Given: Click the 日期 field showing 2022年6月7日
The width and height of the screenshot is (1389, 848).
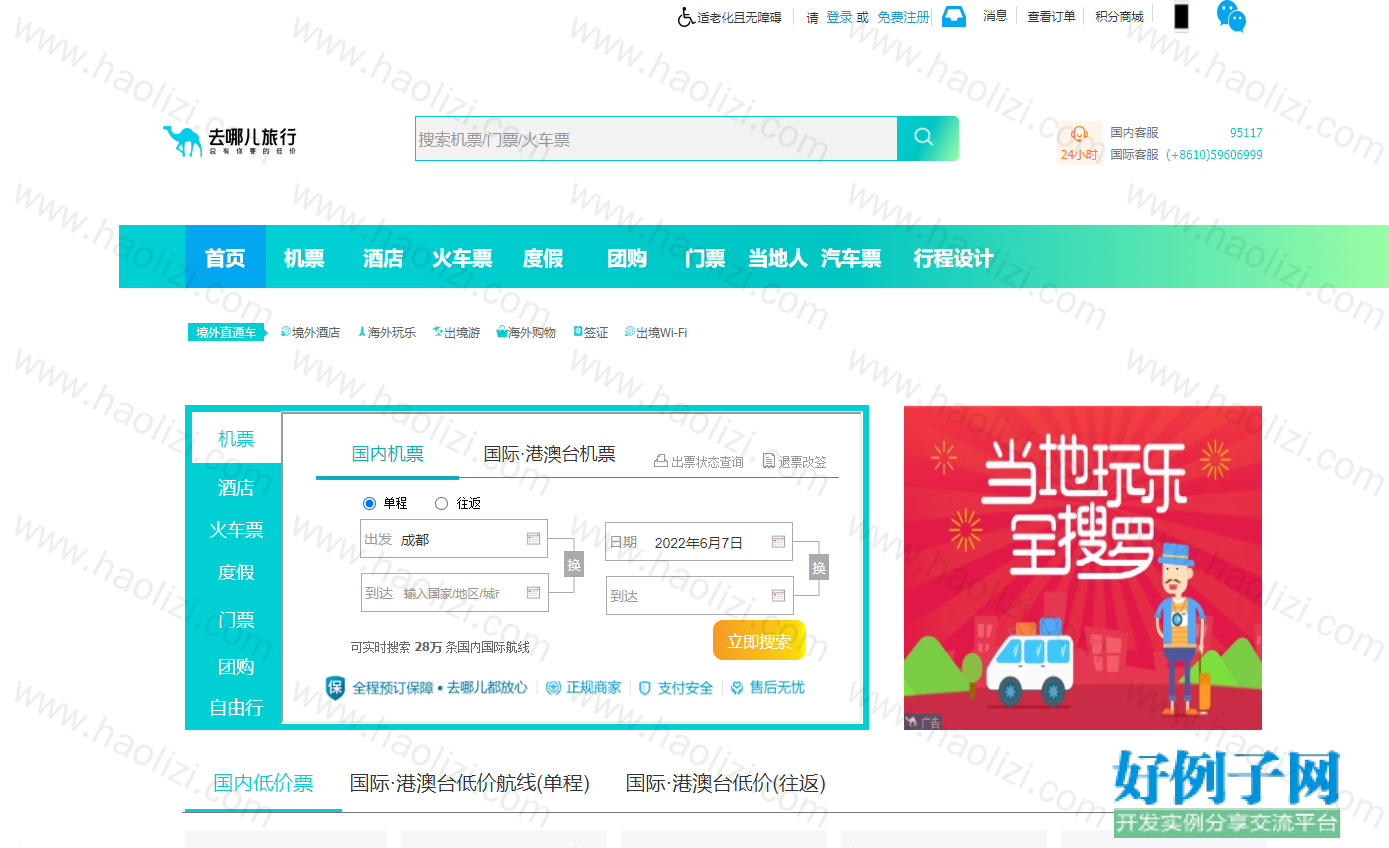Looking at the screenshot, I should click(699, 542).
